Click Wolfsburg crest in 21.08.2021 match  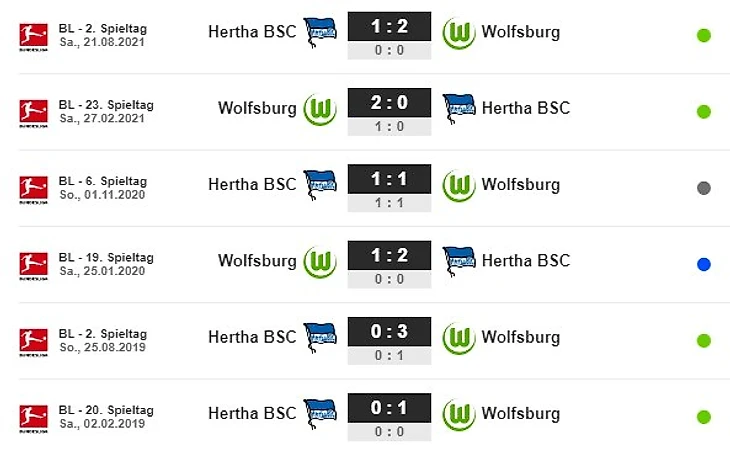pos(459,32)
